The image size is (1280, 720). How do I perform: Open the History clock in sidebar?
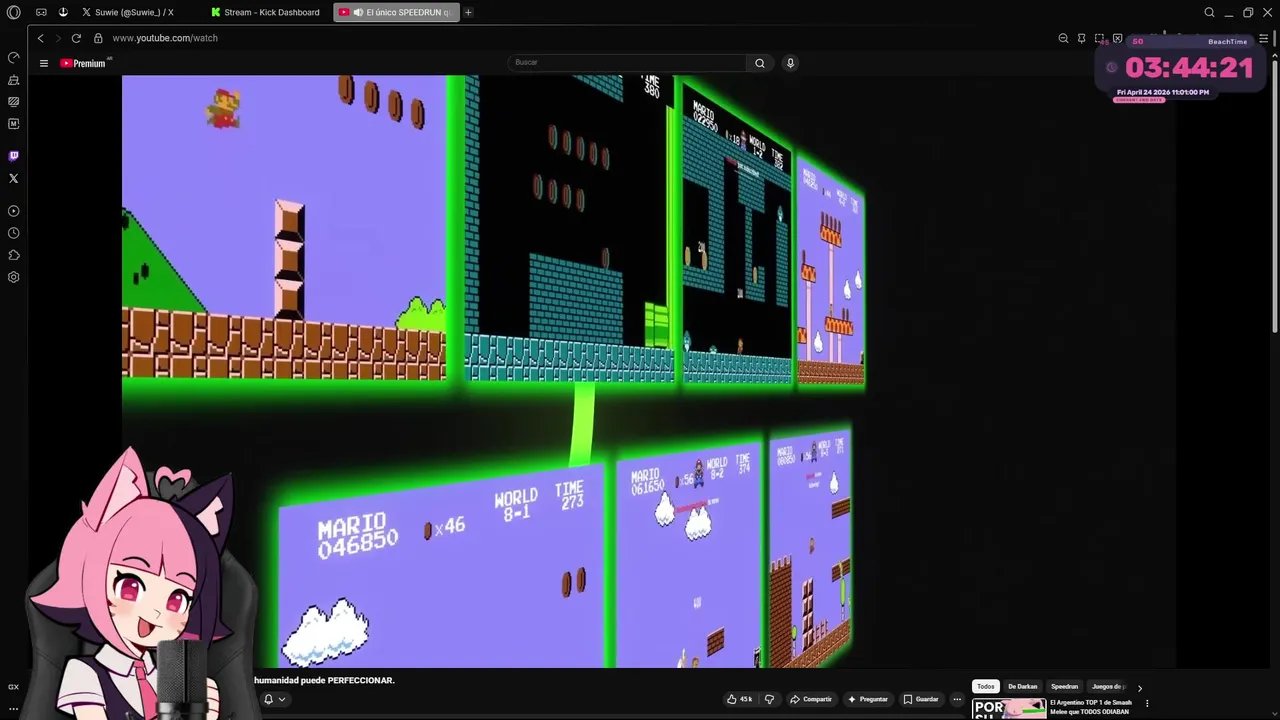13,233
